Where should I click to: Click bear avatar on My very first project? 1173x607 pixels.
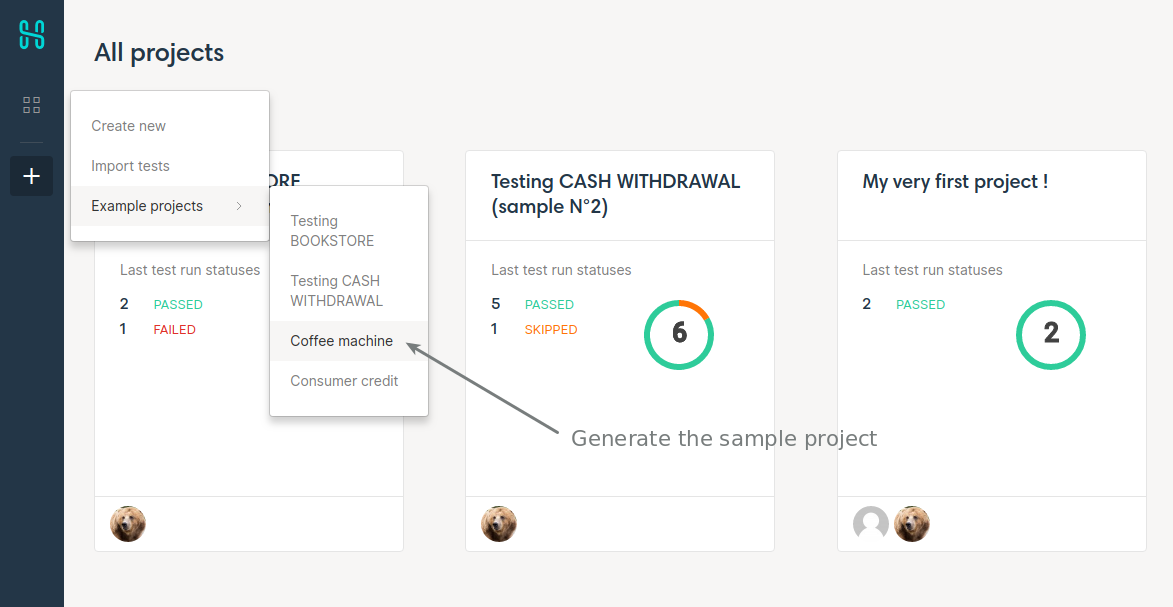[912, 524]
